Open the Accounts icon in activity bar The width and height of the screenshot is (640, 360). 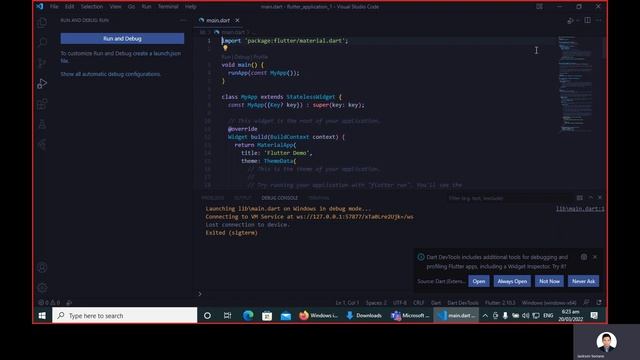[42, 267]
